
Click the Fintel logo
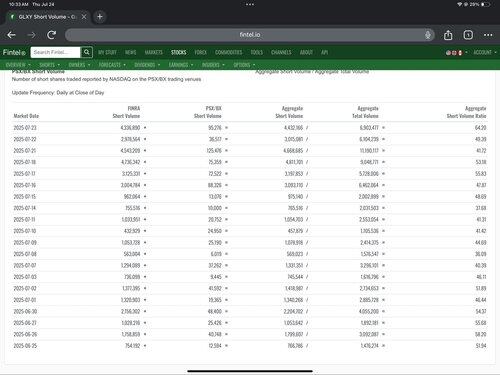click(14, 52)
